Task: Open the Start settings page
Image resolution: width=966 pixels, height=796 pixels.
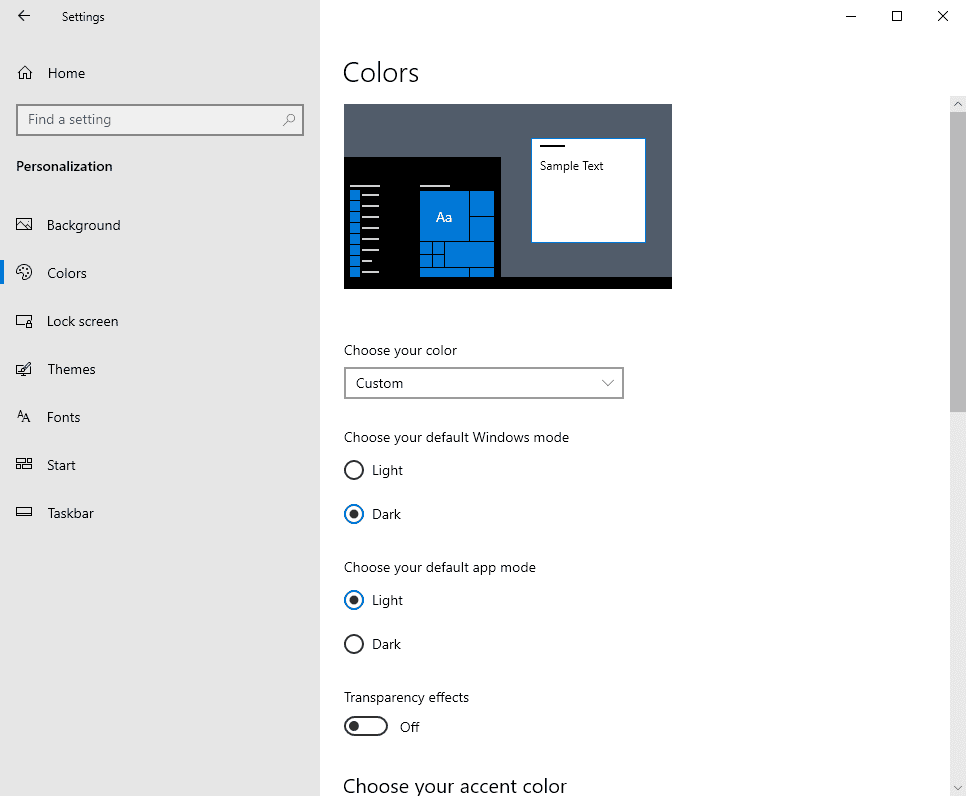Action: (160, 465)
